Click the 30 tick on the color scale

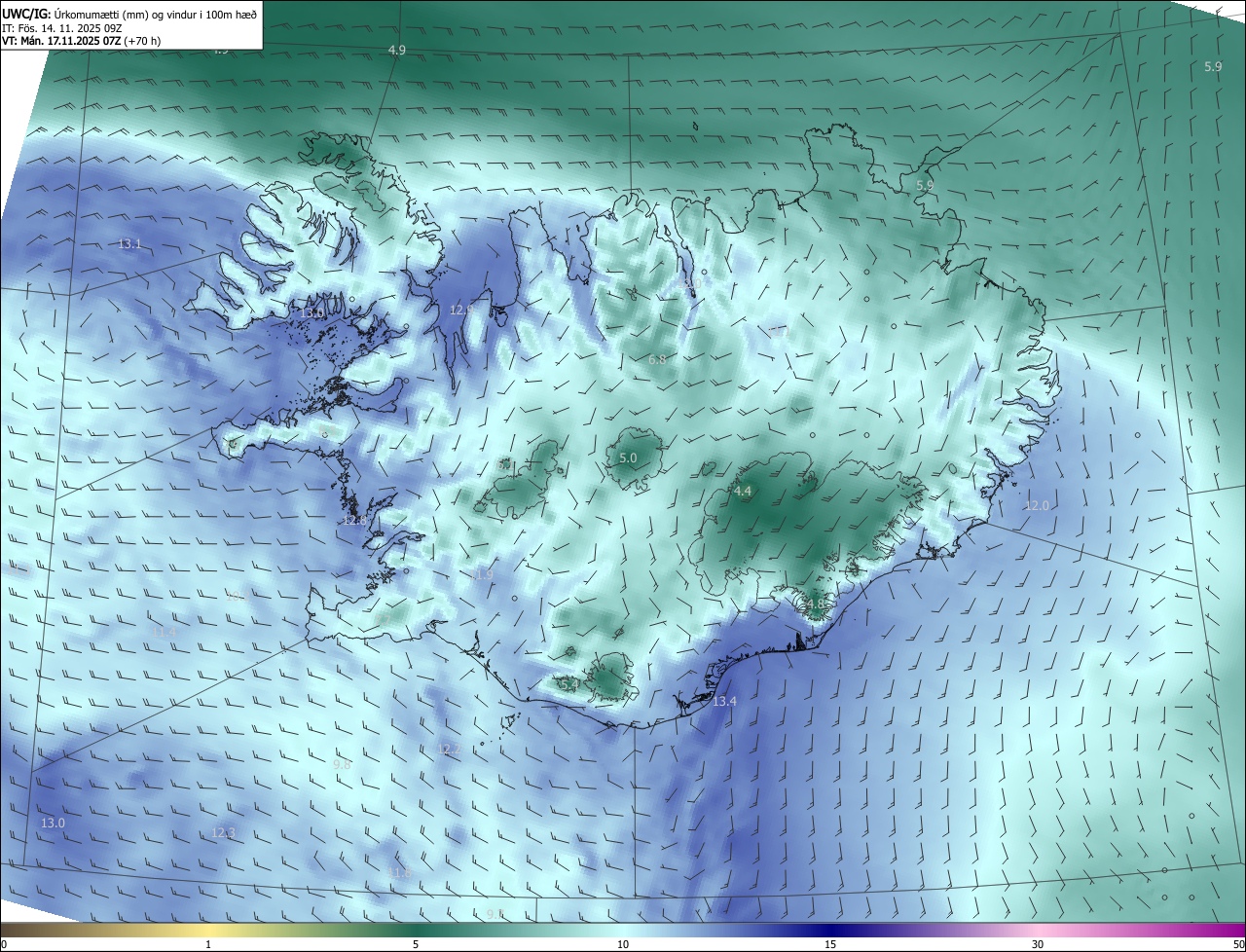tap(1038, 945)
